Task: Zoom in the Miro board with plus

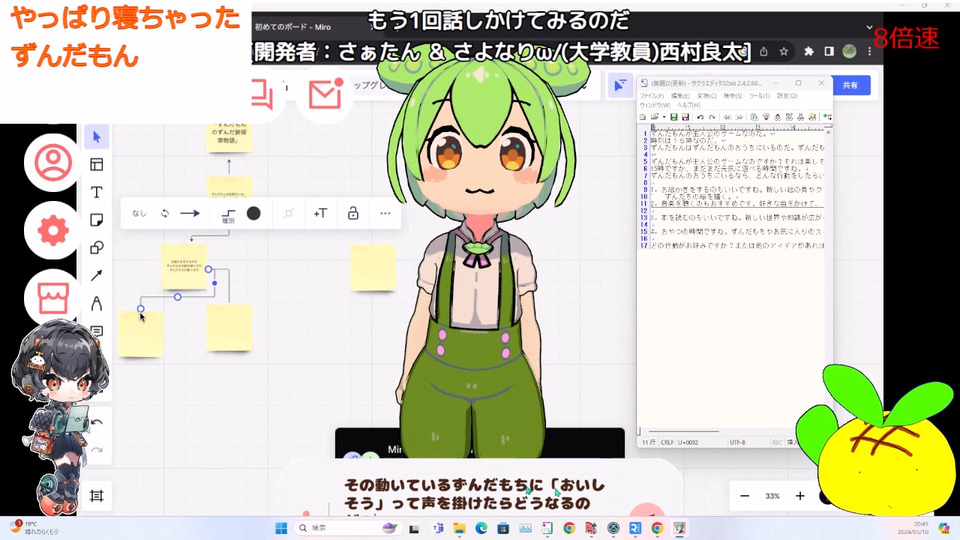Action: (800, 496)
